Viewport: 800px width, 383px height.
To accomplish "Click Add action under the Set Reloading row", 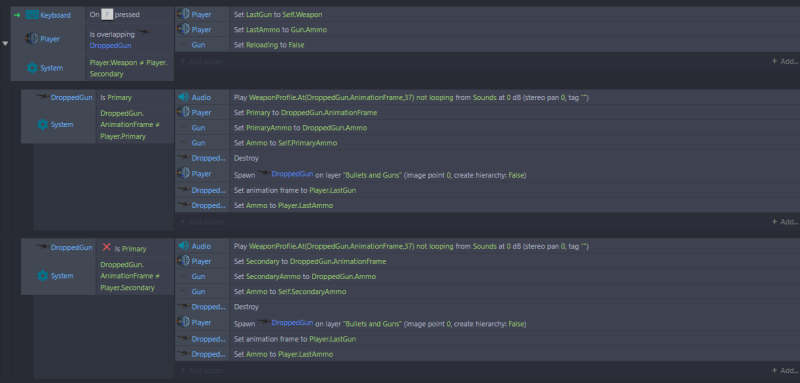I will click(202, 61).
